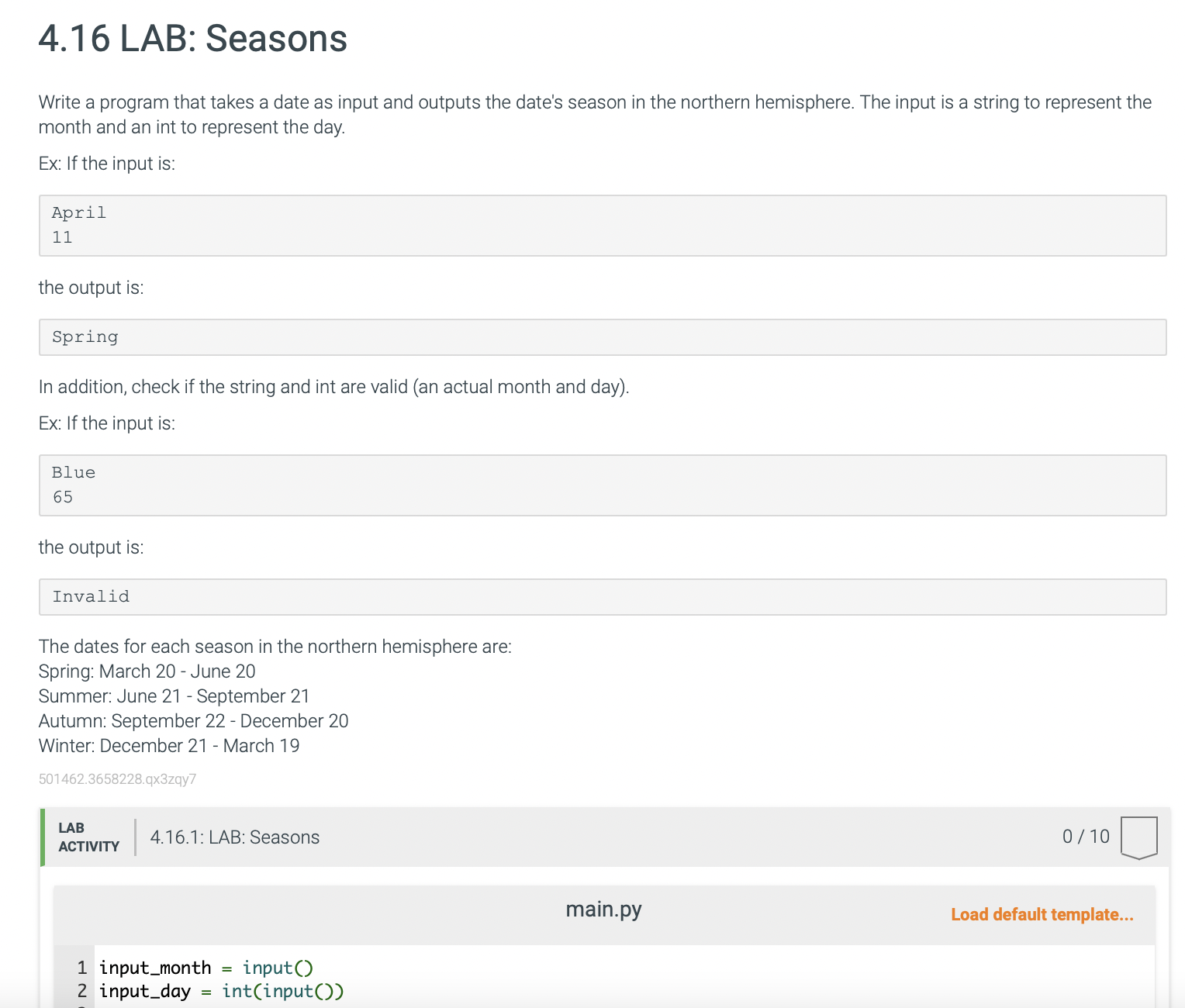Click line number 1 in editor gutter

(81, 968)
